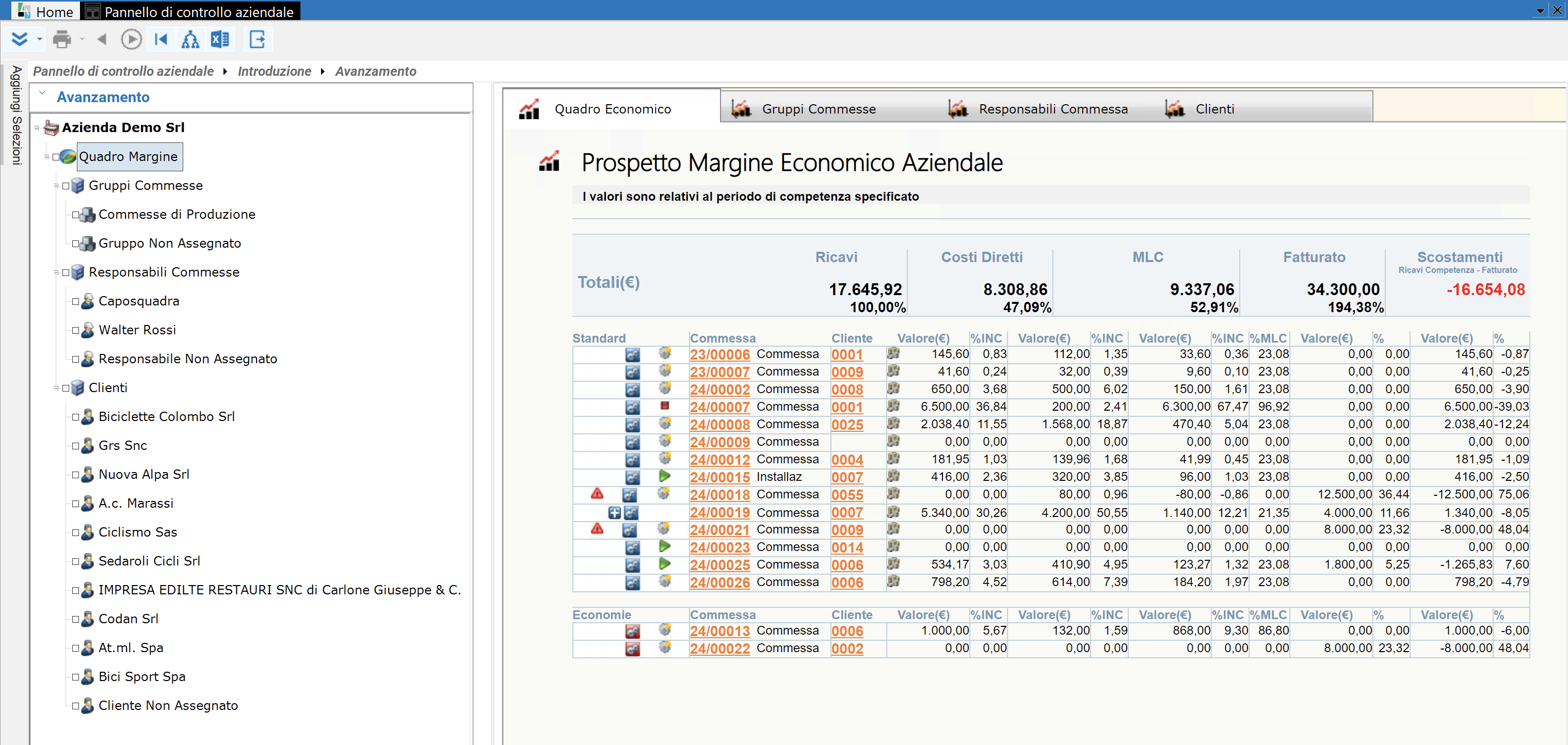Click gear status icon on row 24/00002

pos(665,387)
